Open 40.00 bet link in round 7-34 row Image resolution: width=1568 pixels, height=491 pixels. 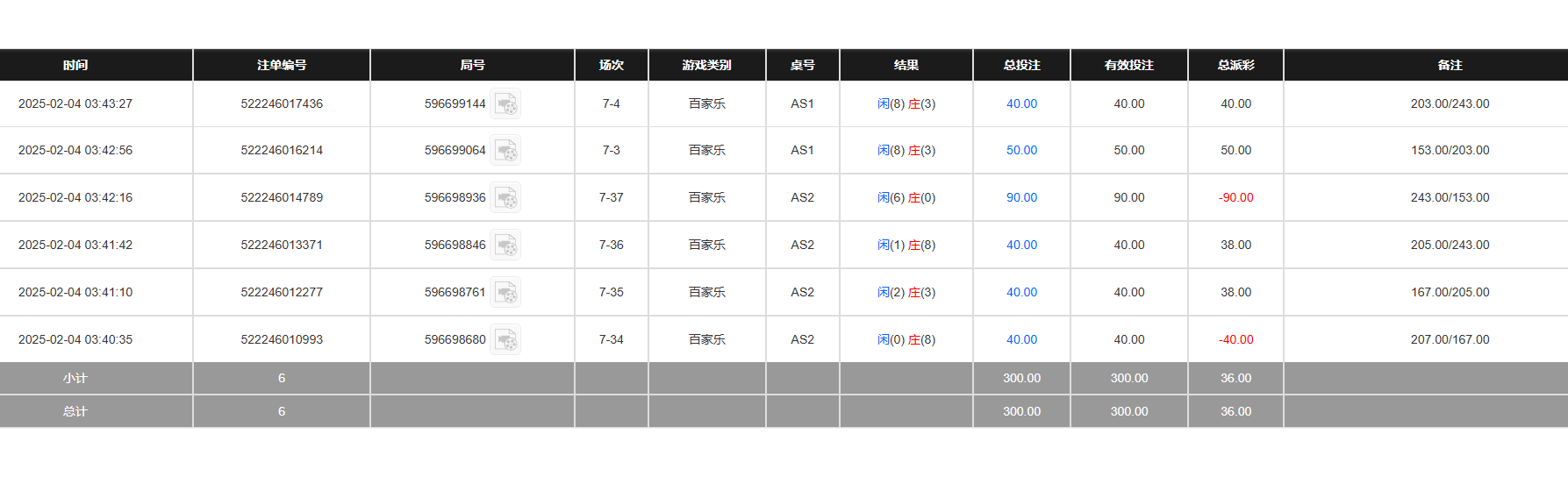click(1021, 340)
